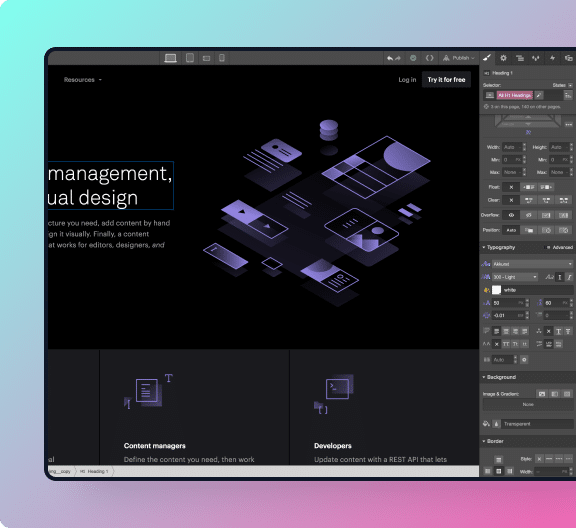Open the Akkurat font family dropdown
This screenshot has height=528, width=576.
tap(532, 264)
